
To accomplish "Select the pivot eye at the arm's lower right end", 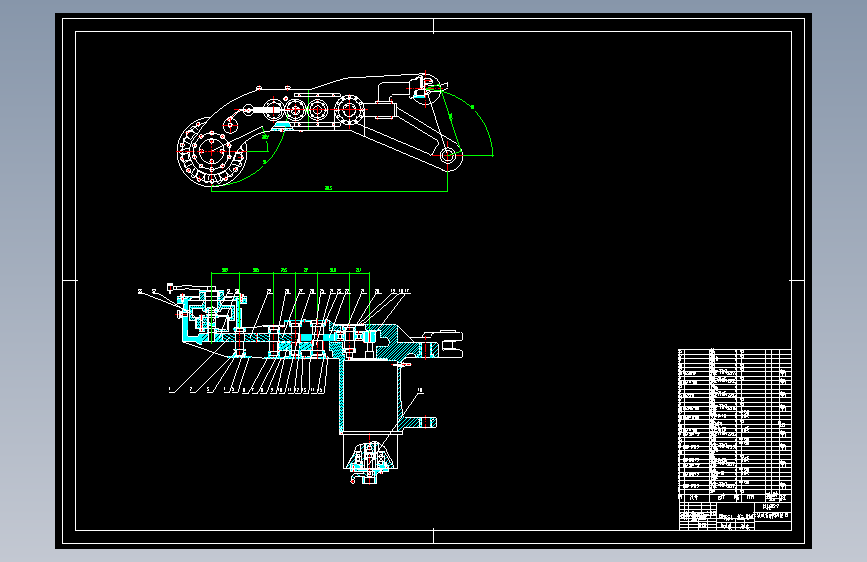I will click(x=448, y=155).
